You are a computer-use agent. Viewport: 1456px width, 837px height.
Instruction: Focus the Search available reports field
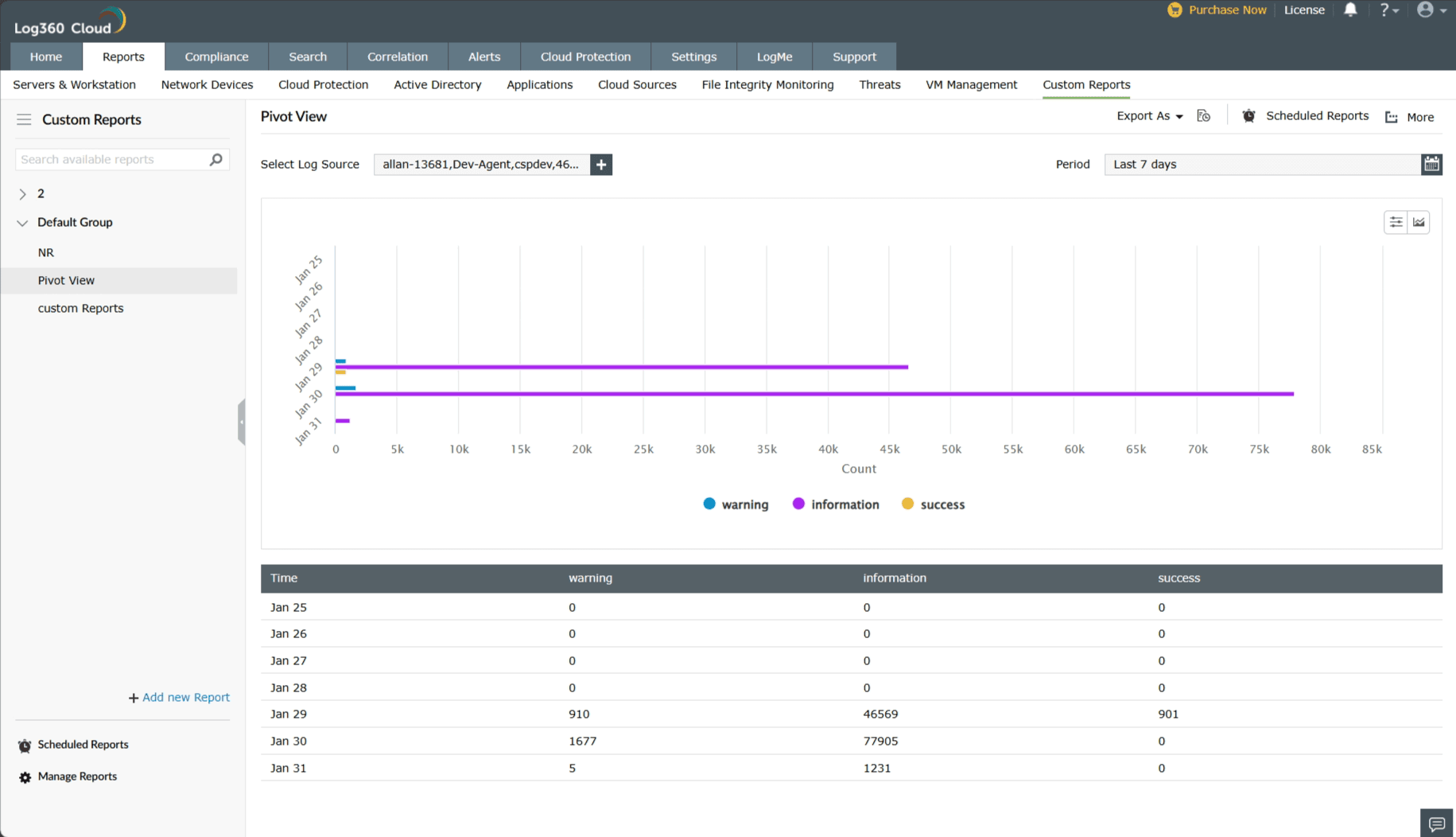click(112, 159)
